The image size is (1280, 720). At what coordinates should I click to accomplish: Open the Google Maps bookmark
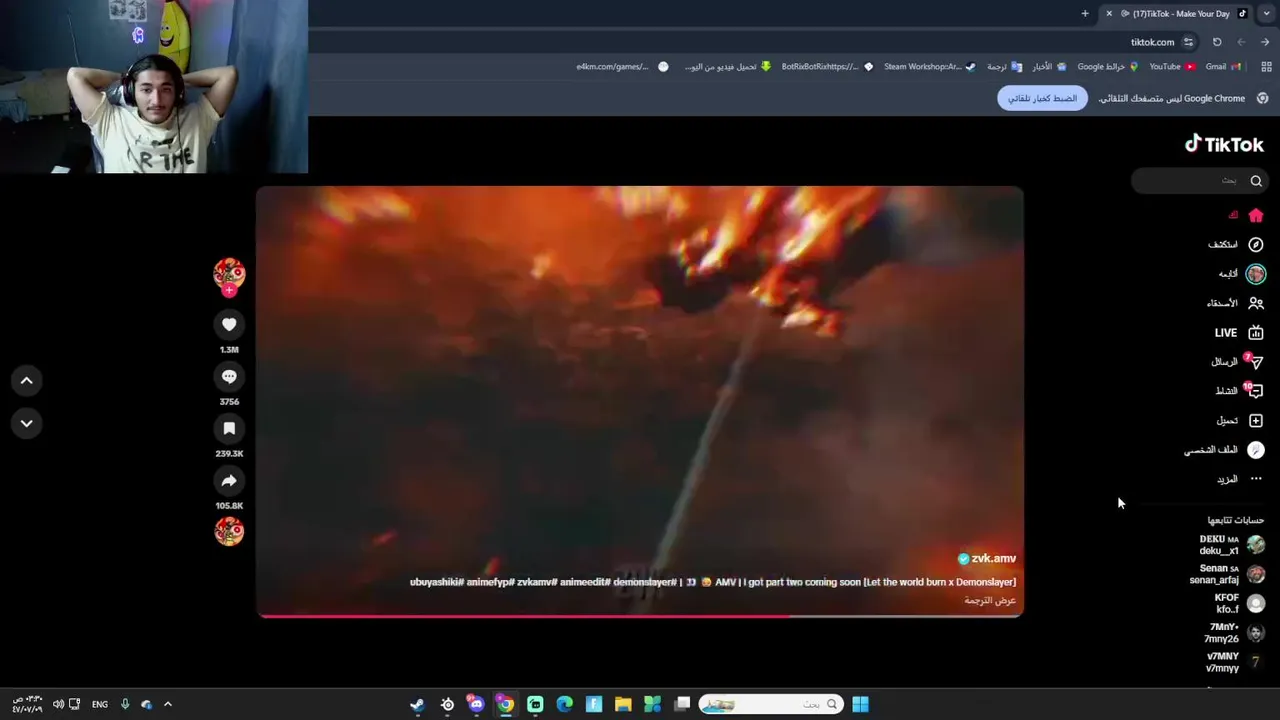[x=1108, y=66]
